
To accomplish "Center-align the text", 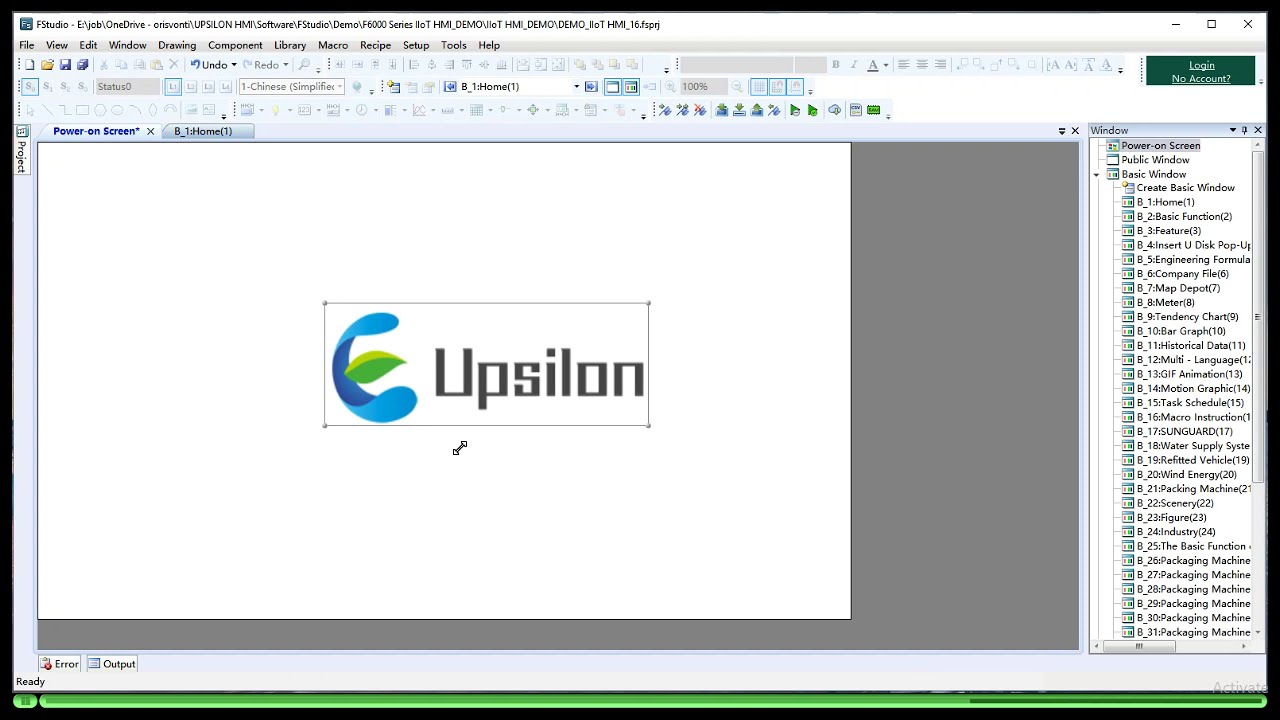I will point(922,65).
